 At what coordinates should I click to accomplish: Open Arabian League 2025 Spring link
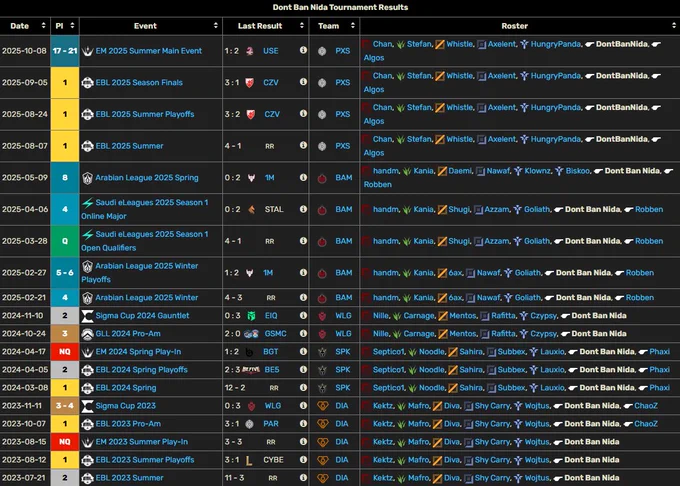pyautogui.click(x=147, y=177)
